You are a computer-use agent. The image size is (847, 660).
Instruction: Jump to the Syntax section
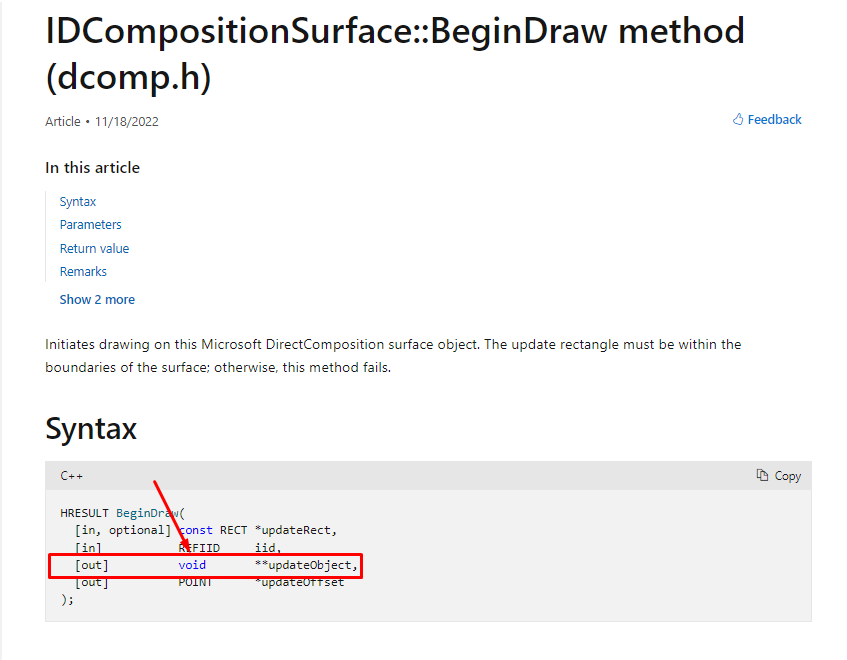pos(78,201)
